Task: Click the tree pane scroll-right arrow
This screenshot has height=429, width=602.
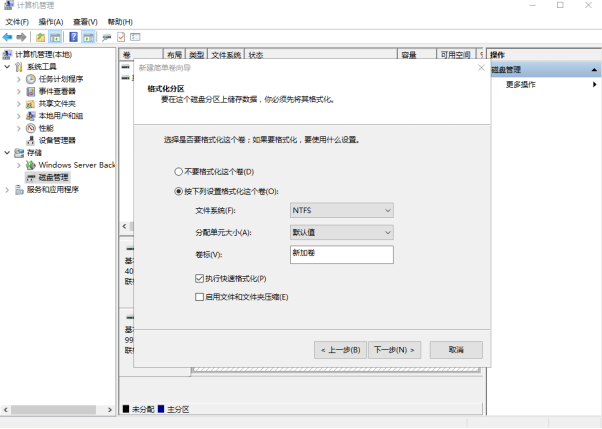Action: coord(110,410)
